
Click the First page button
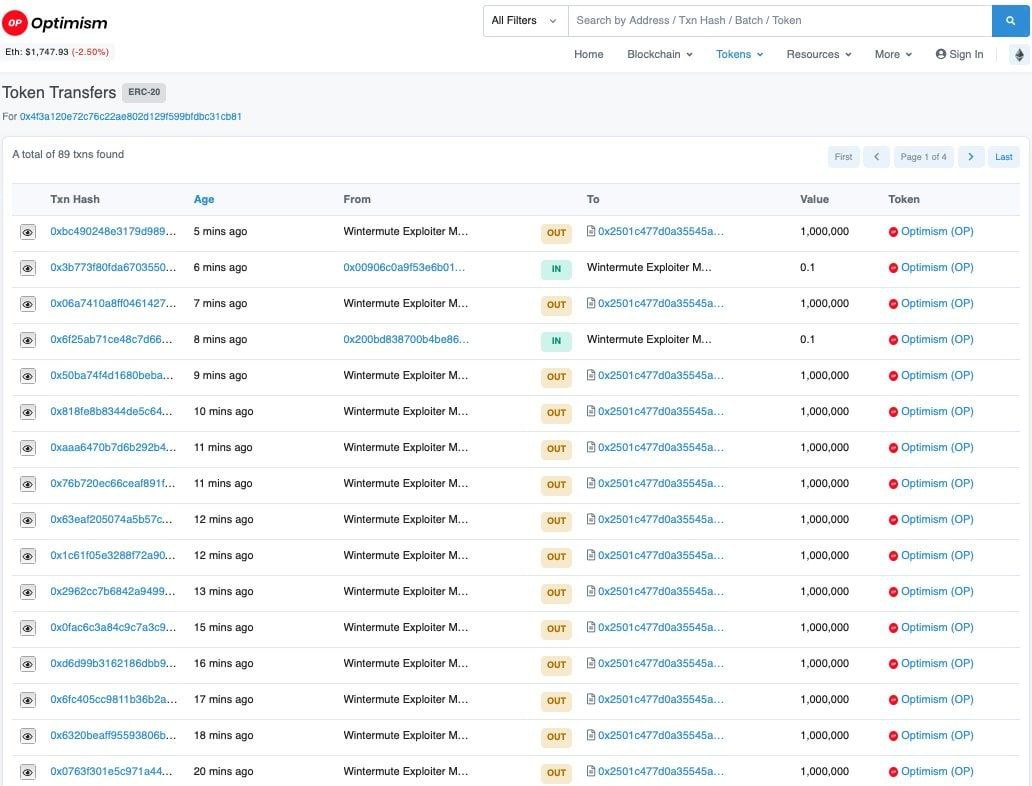[843, 157]
